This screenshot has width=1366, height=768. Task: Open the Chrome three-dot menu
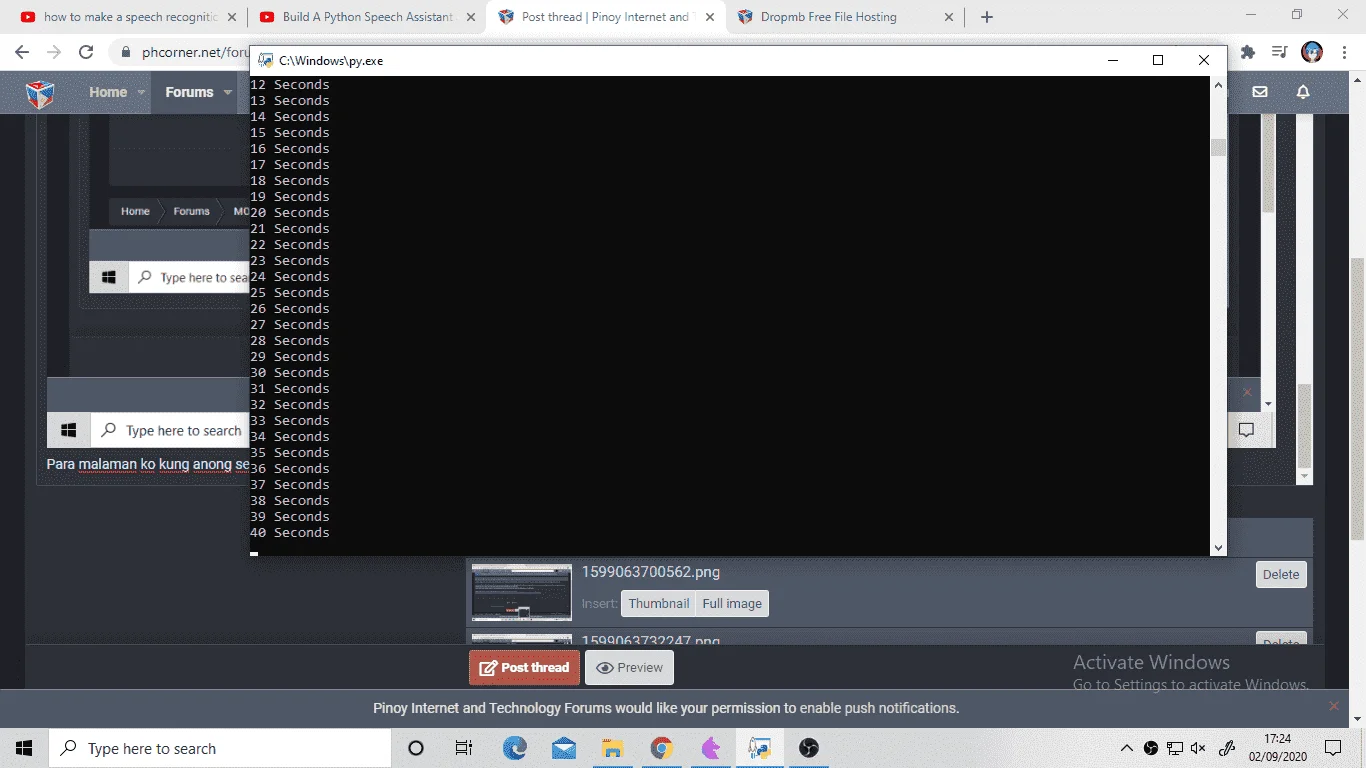click(1346, 52)
